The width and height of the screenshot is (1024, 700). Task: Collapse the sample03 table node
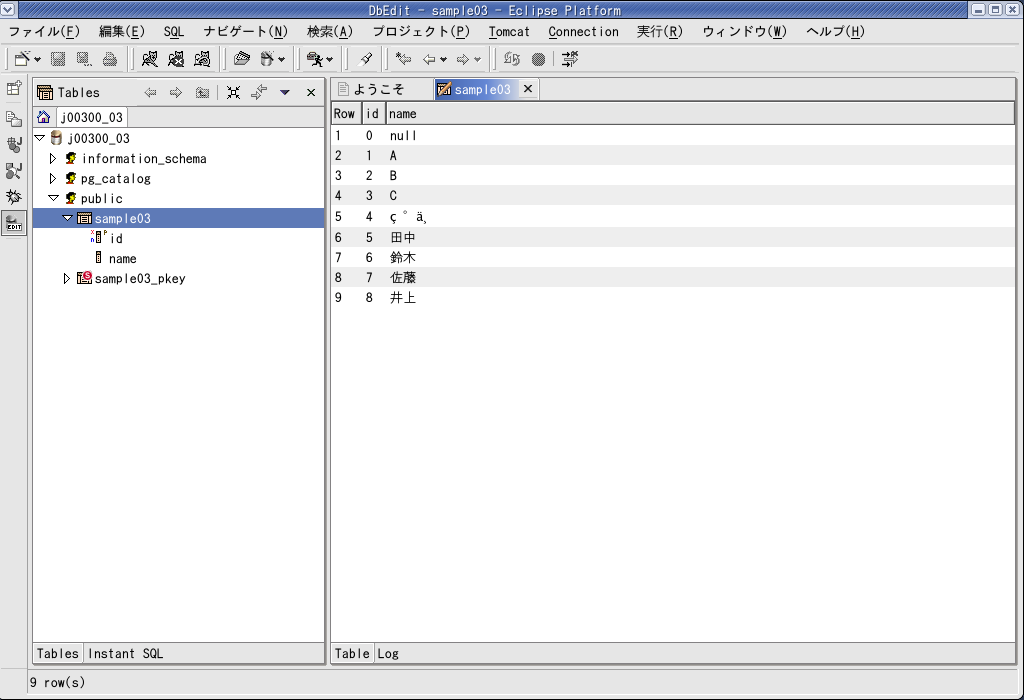pyautogui.click(x=67, y=218)
